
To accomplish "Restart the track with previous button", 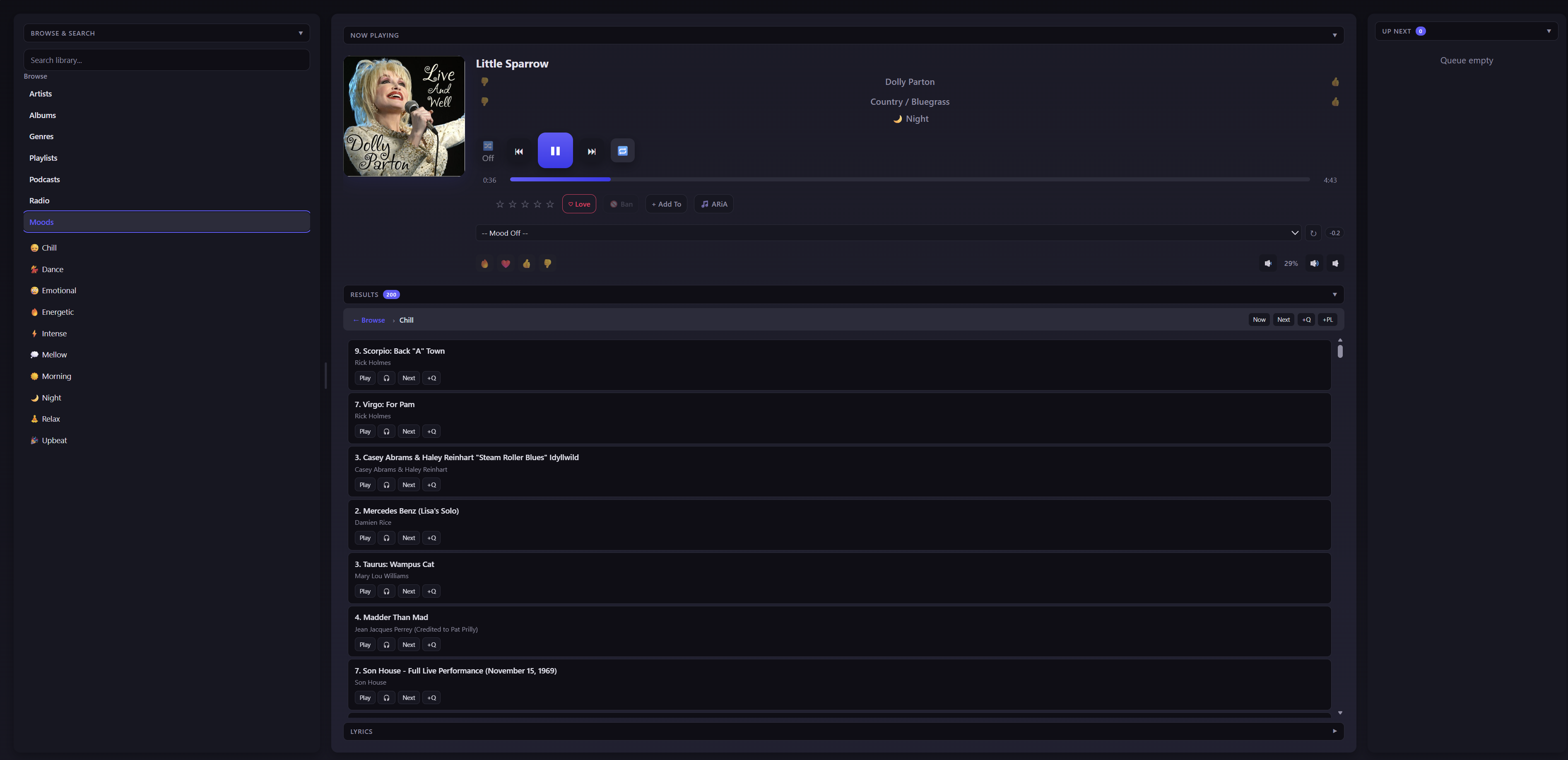I will [519, 150].
